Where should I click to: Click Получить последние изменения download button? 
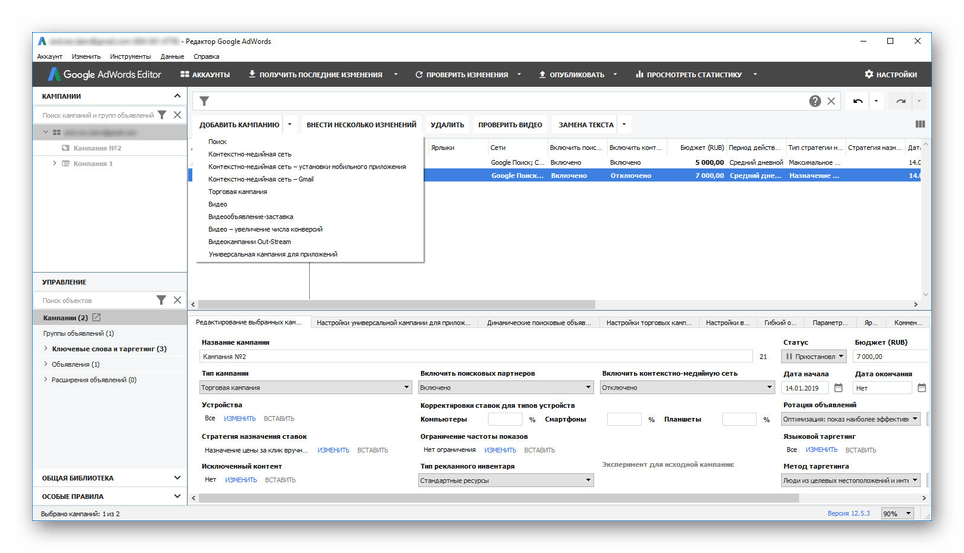[x=315, y=74]
